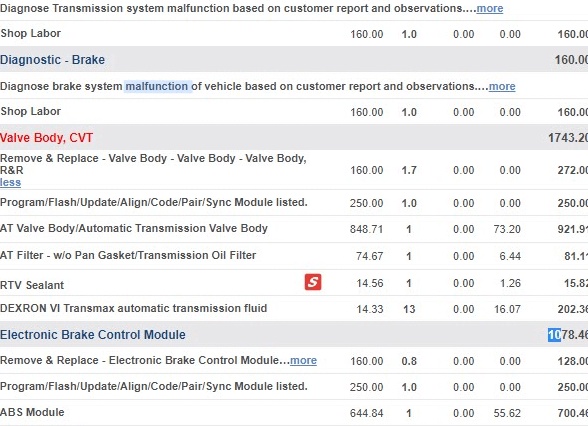Click the 1743.20 Valve Body total

pyautogui.click(x=568, y=138)
